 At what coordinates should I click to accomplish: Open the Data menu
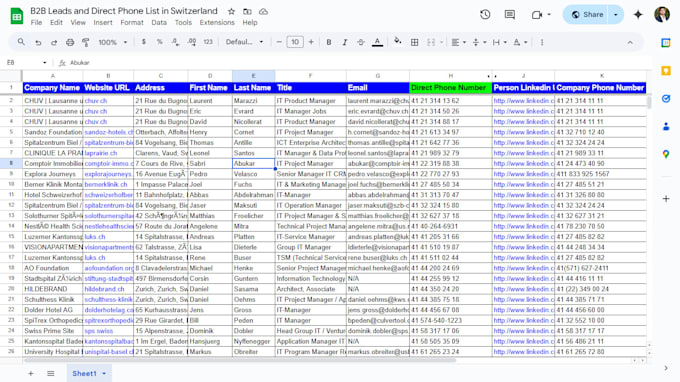[x=159, y=23]
